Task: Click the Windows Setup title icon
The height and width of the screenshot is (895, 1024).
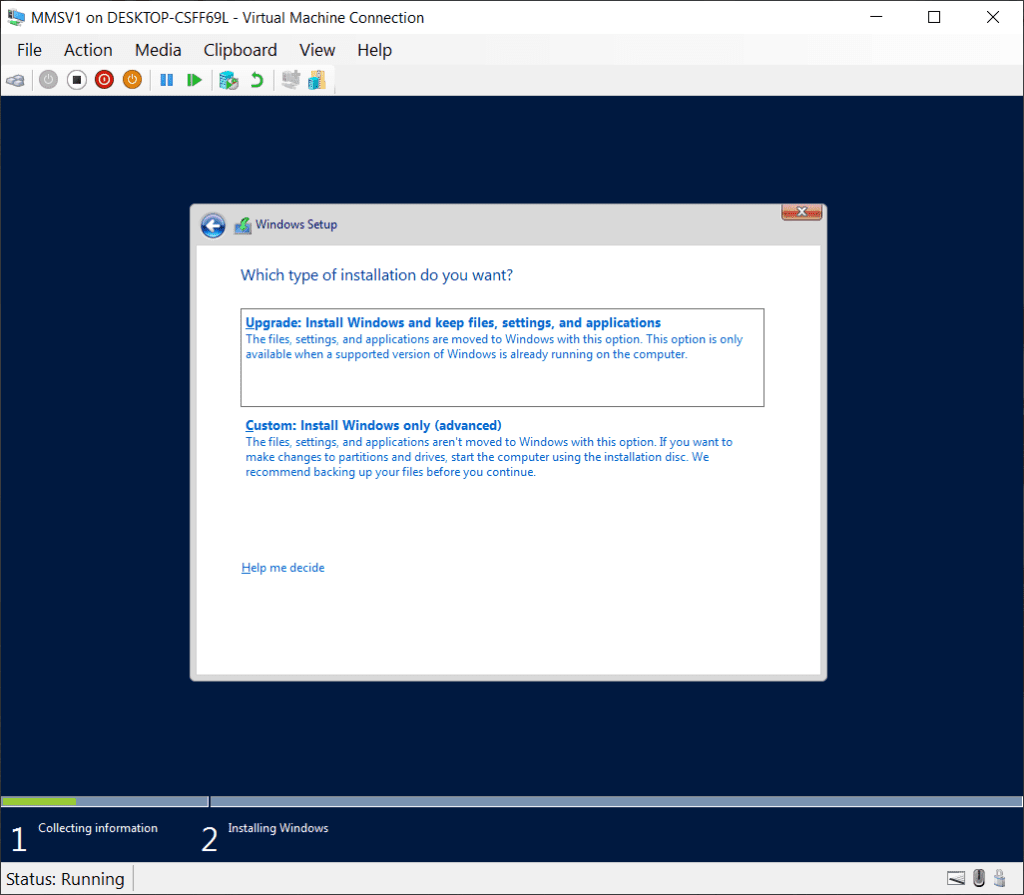Action: [x=243, y=225]
